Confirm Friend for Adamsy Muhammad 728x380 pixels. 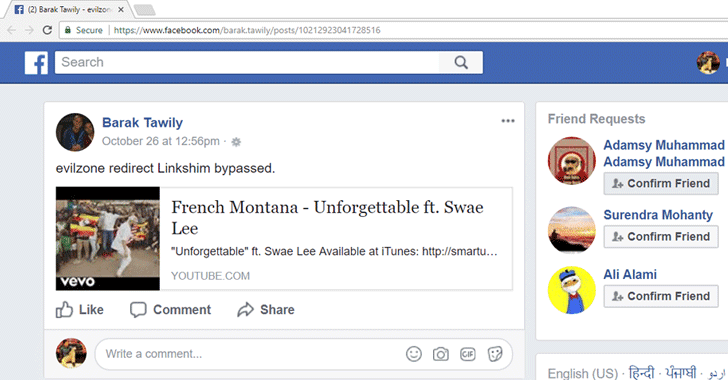(x=661, y=183)
